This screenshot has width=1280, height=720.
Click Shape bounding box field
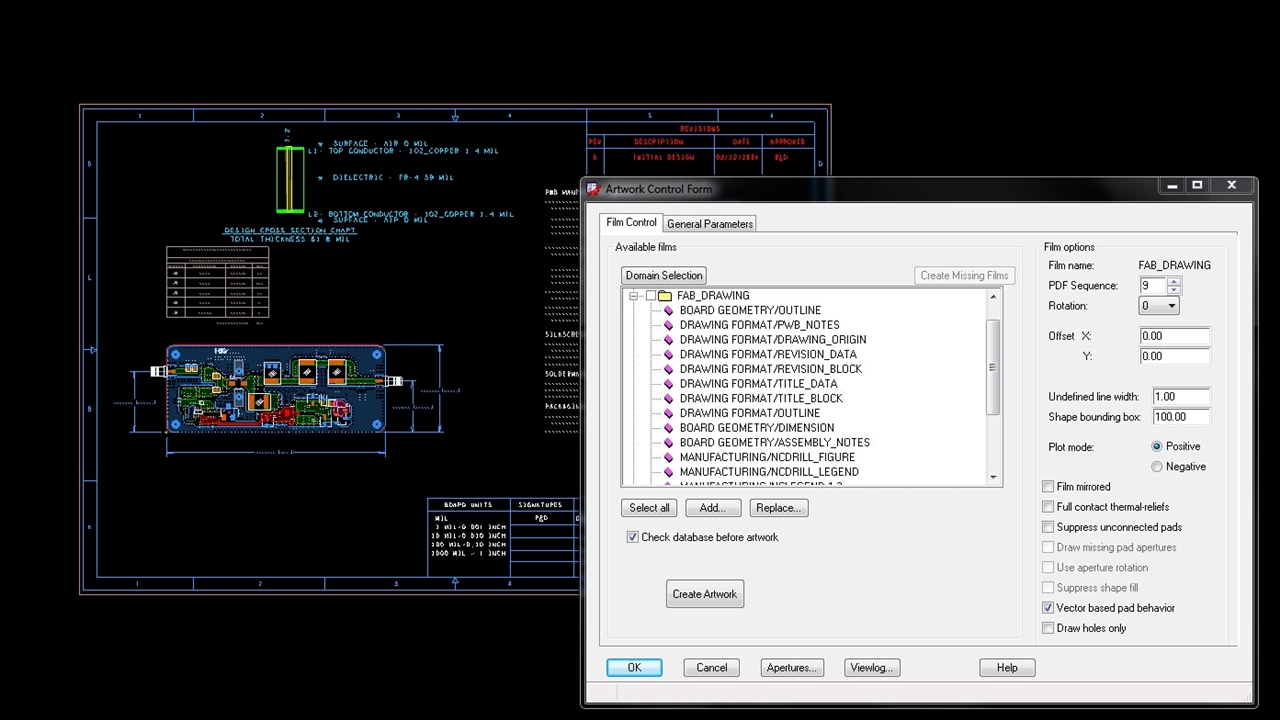tap(1180, 417)
